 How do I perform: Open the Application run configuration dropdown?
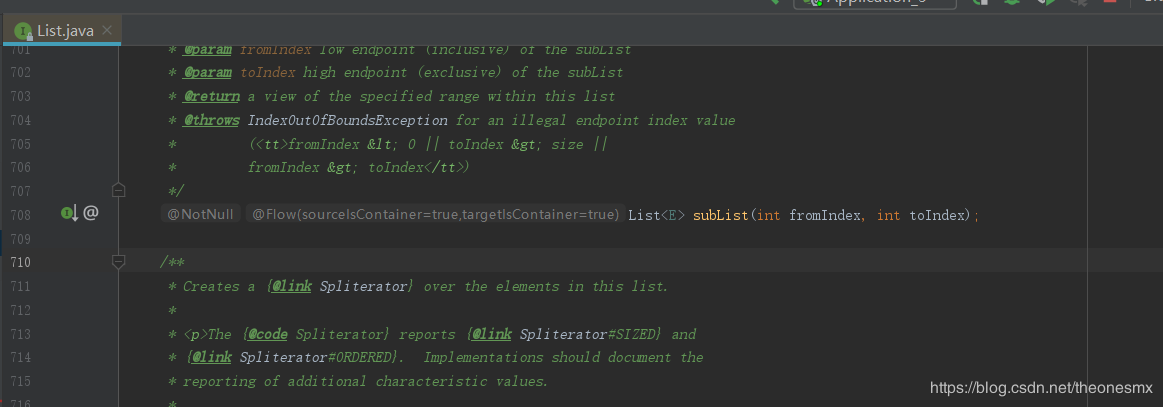(875, 3)
